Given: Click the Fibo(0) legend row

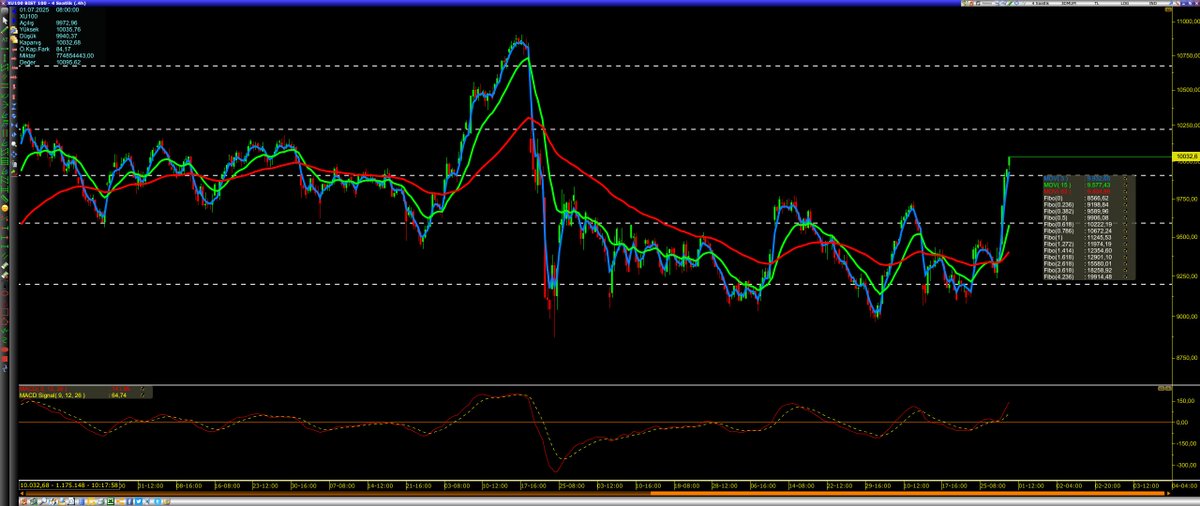Looking at the screenshot, I should [1087, 198].
